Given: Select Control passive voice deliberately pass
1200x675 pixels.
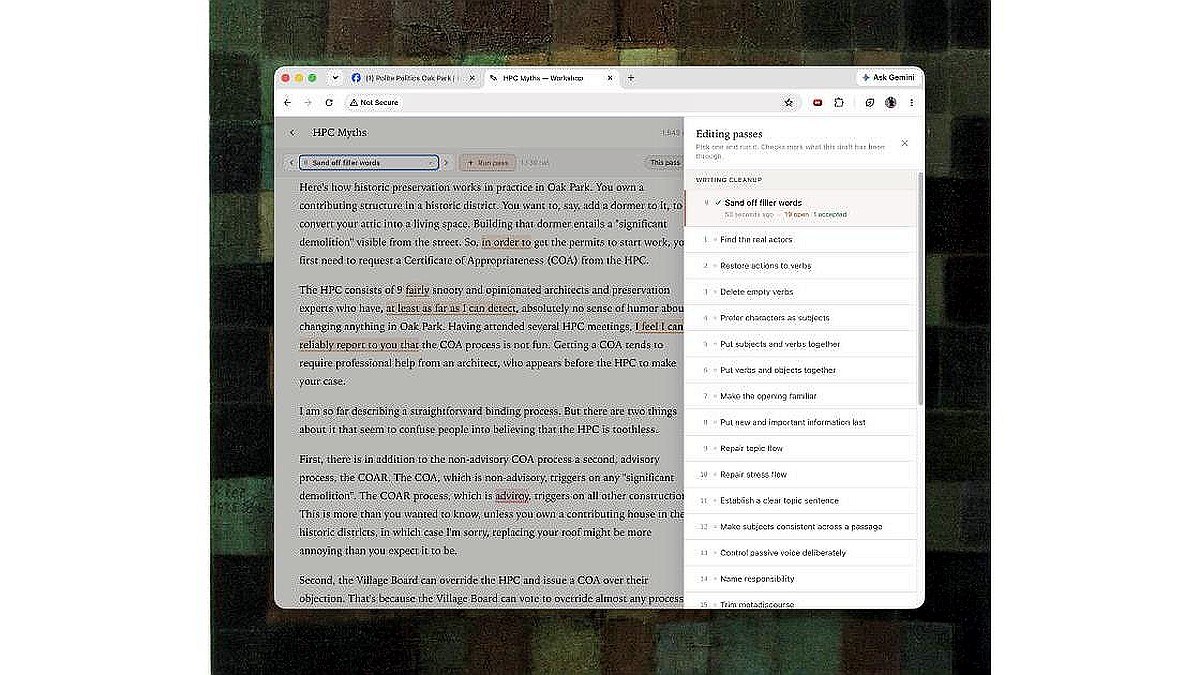Looking at the screenshot, I should 800,552.
